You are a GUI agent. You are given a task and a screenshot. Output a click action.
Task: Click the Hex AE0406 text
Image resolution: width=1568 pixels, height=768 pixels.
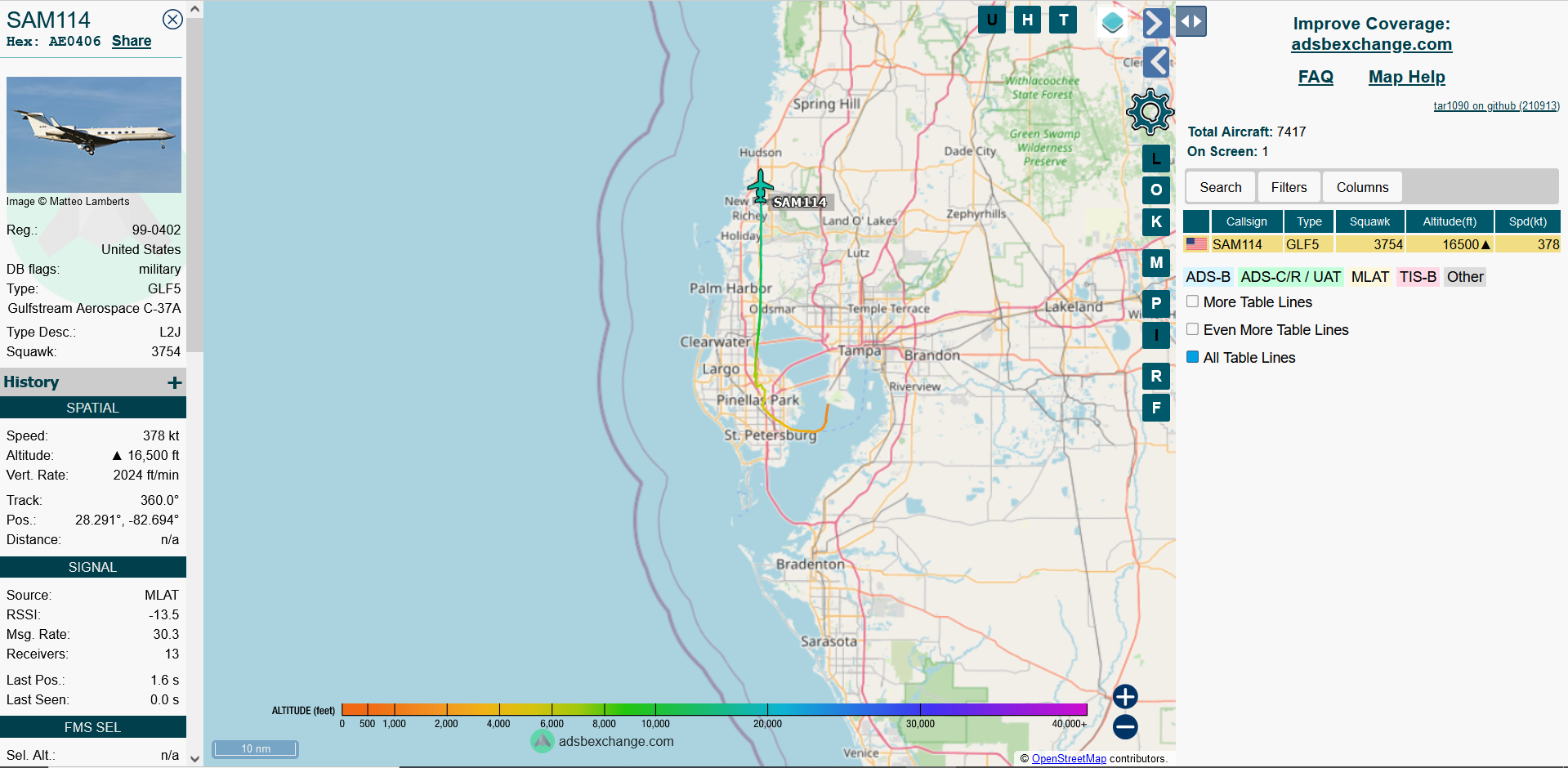[x=54, y=41]
